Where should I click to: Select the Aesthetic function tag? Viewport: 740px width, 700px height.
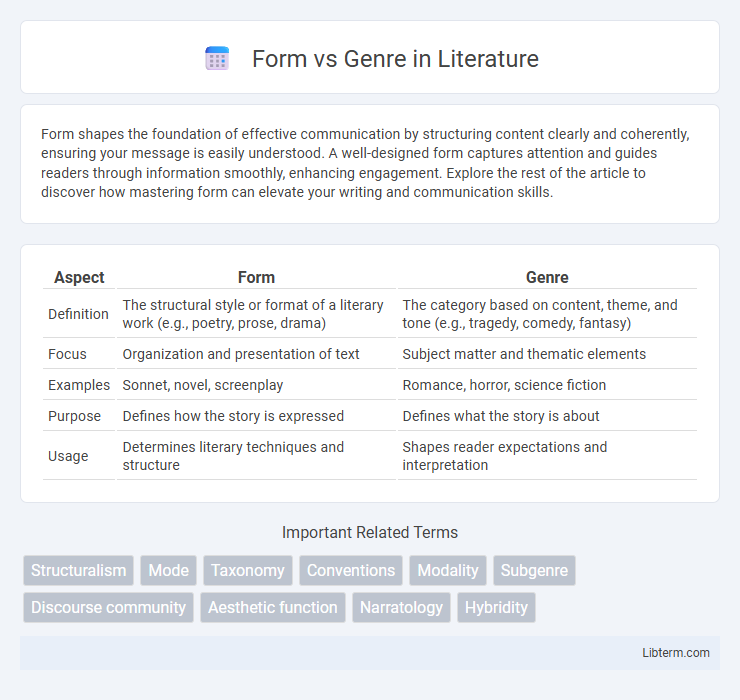click(273, 607)
